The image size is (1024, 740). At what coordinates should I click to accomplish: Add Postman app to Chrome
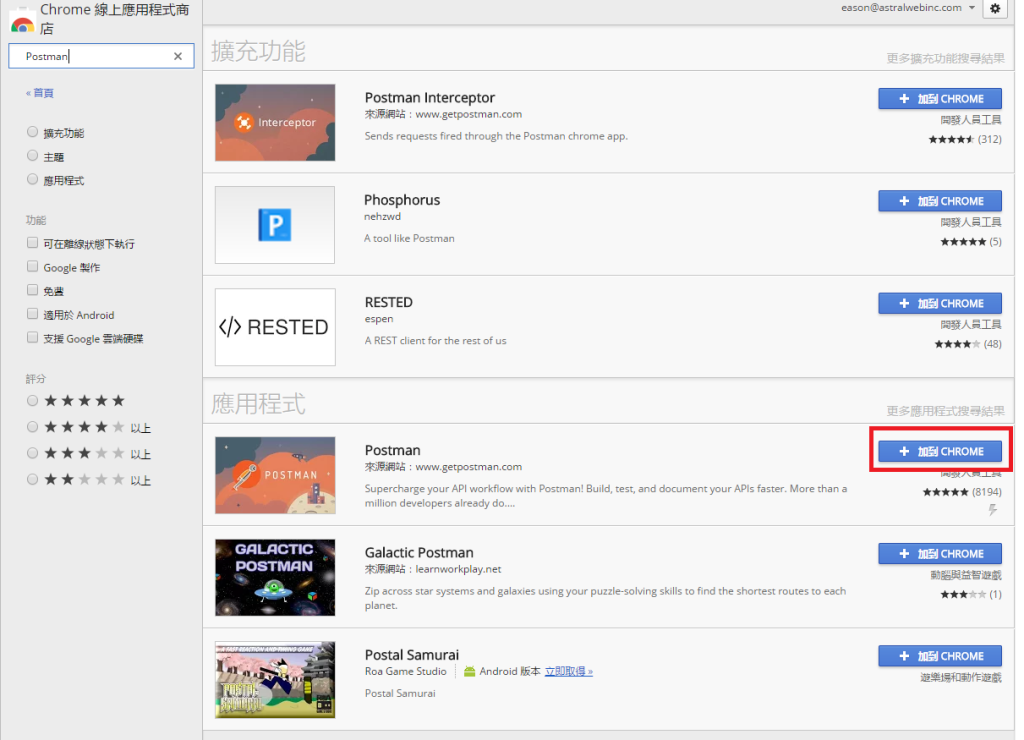940,451
